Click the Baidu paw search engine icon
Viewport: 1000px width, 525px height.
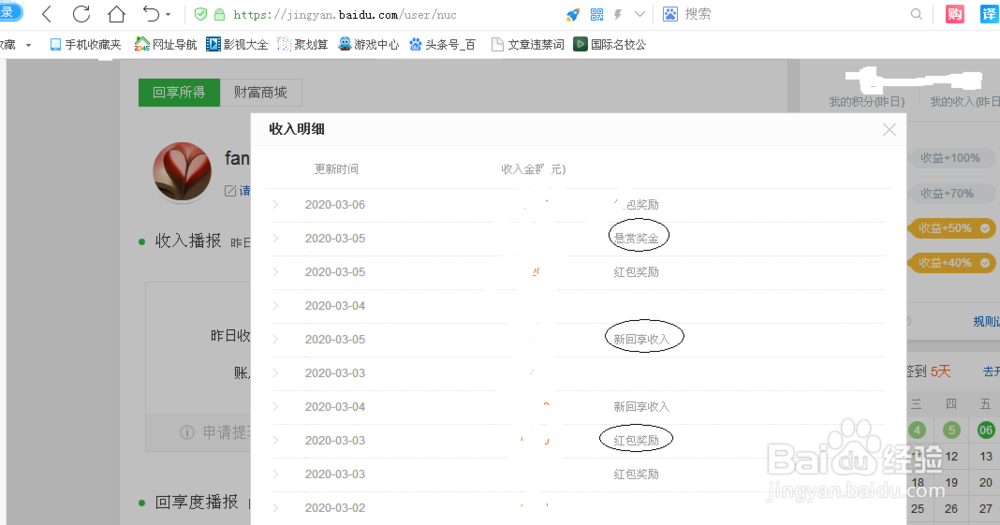coord(670,14)
